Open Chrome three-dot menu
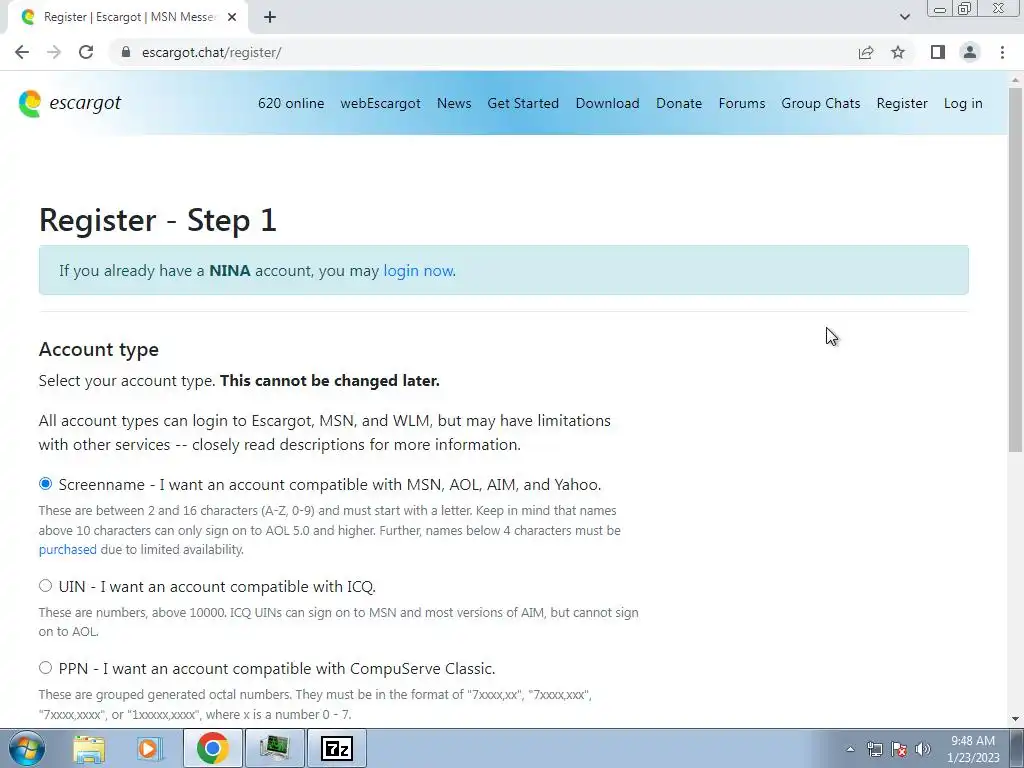Image resolution: width=1024 pixels, height=768 pixels. [x=1002, y=52]
